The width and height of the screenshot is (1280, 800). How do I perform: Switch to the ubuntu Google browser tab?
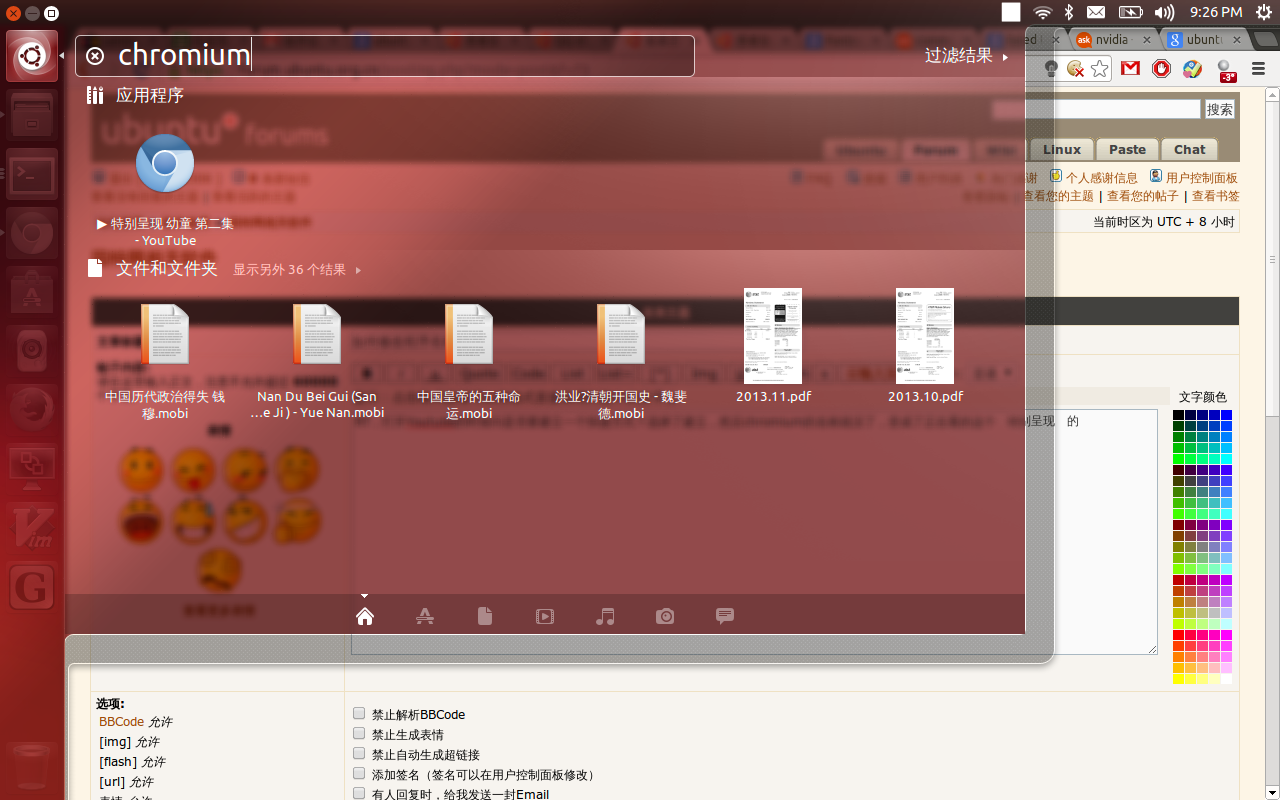tap(1205, 39)
